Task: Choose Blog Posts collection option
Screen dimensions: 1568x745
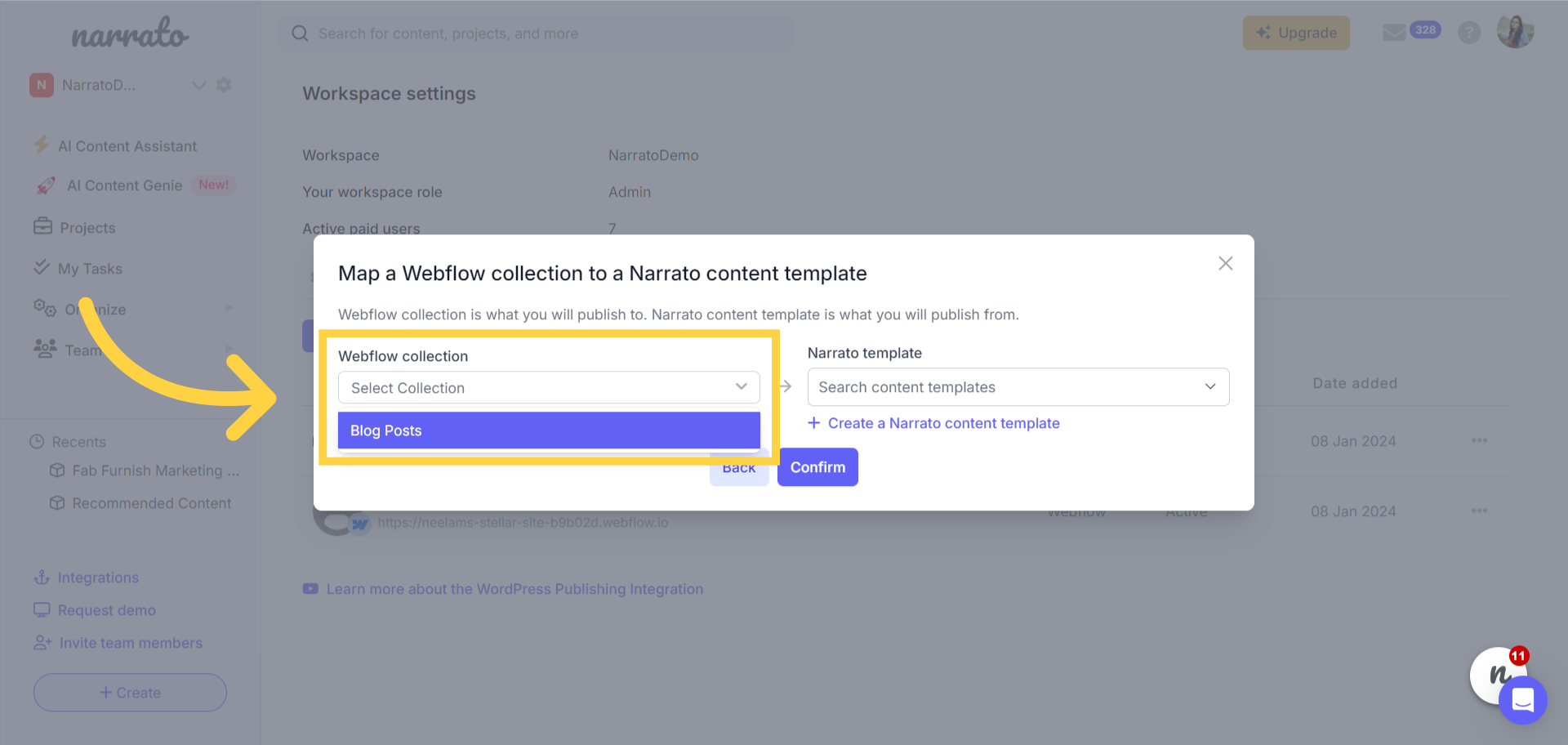Action: (x=549, y=430)
